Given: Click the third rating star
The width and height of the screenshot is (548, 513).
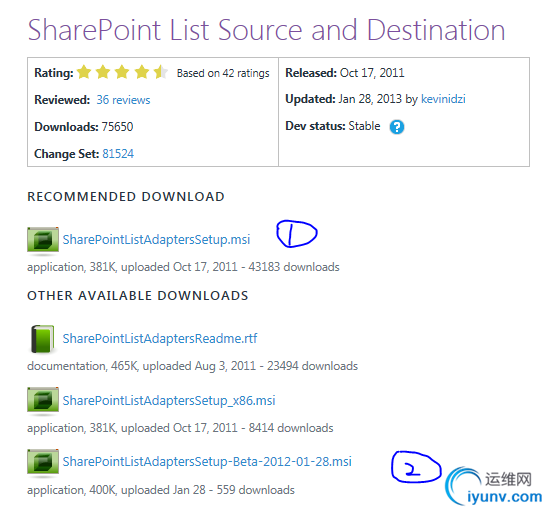Looking at the screenshot, I should coord(122,72).
